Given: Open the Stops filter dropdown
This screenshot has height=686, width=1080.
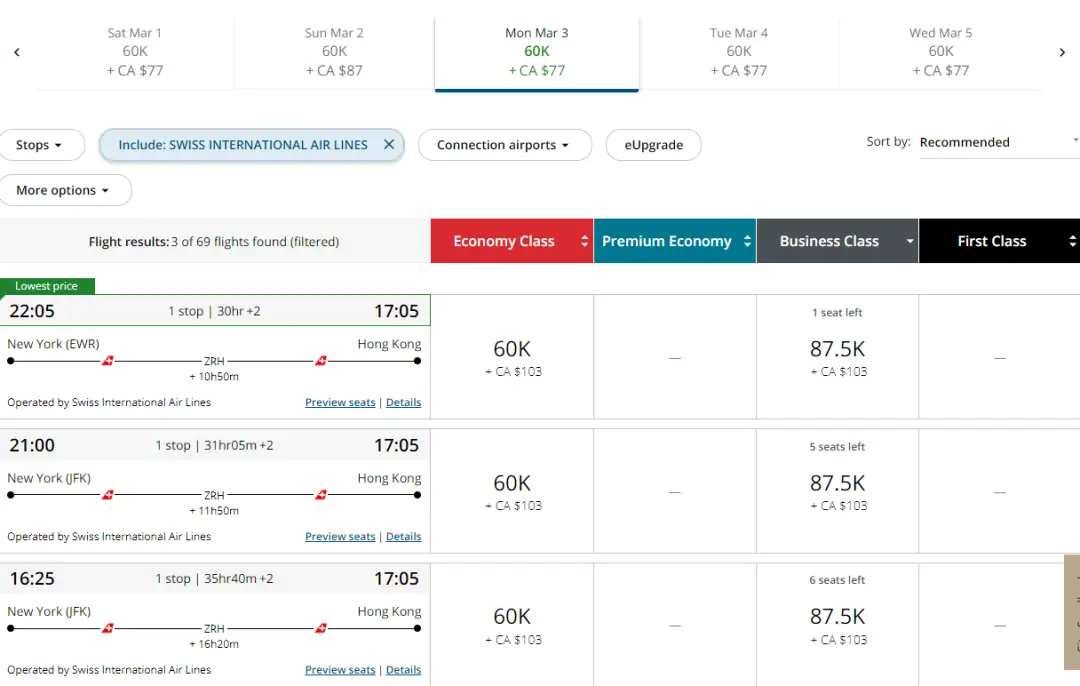Looking at the screenshot, I should (39, 145).
